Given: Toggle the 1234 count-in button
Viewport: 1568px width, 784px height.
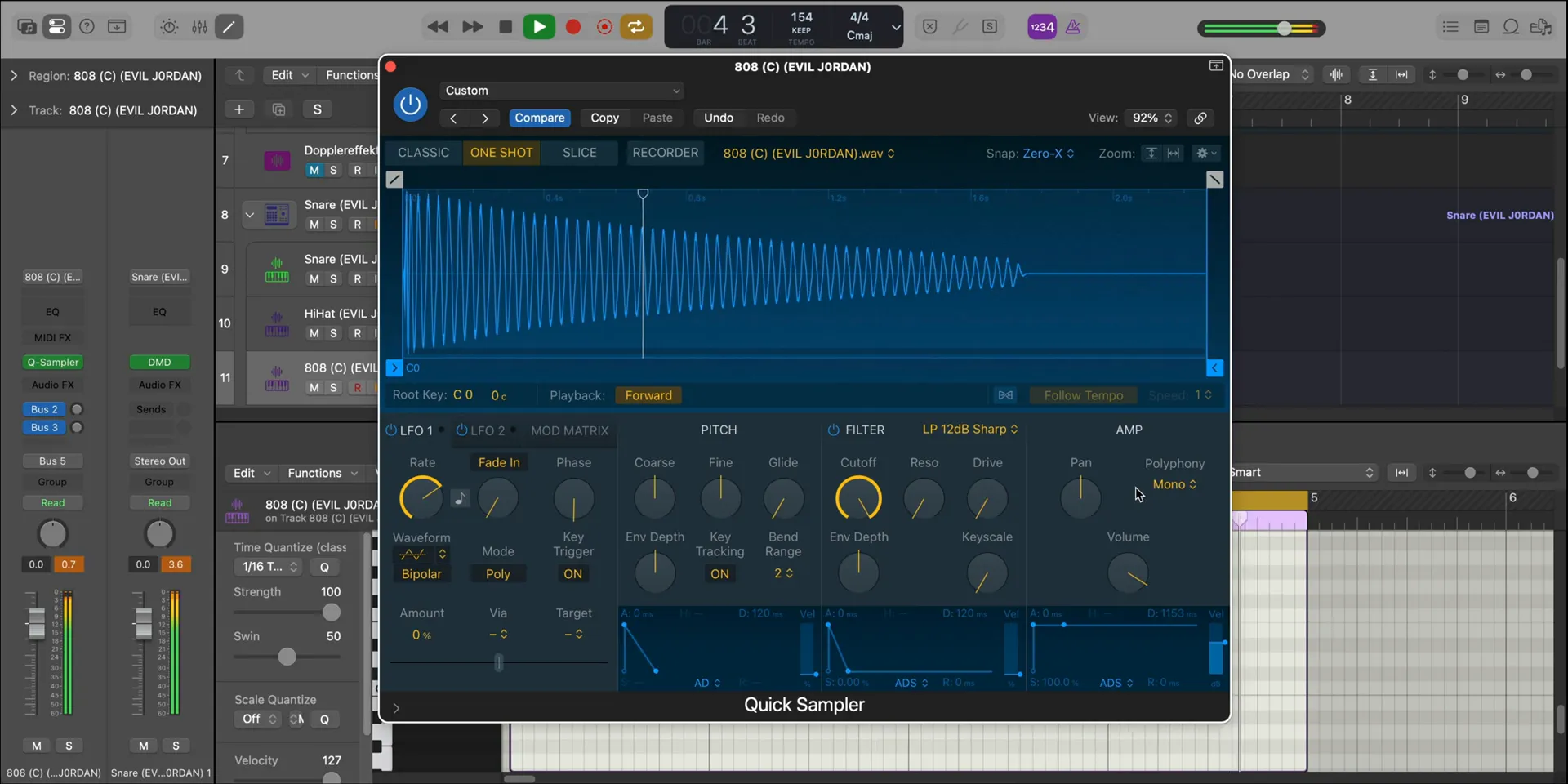Looking at the screenshot, I should pyautogui.click(x=1042, y=27).
